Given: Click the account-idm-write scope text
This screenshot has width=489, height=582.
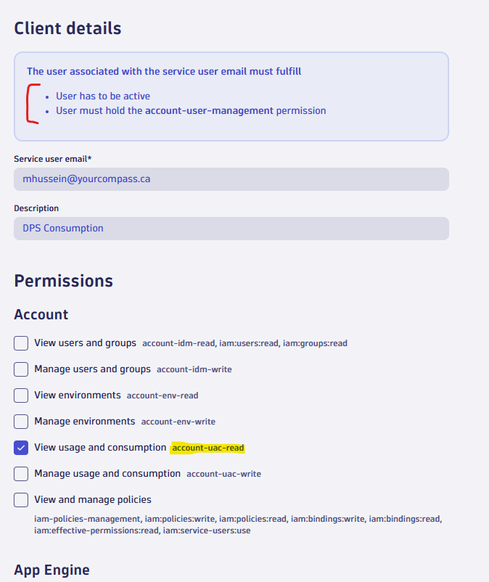Looking at the screenshot, I should coord(194,369).
